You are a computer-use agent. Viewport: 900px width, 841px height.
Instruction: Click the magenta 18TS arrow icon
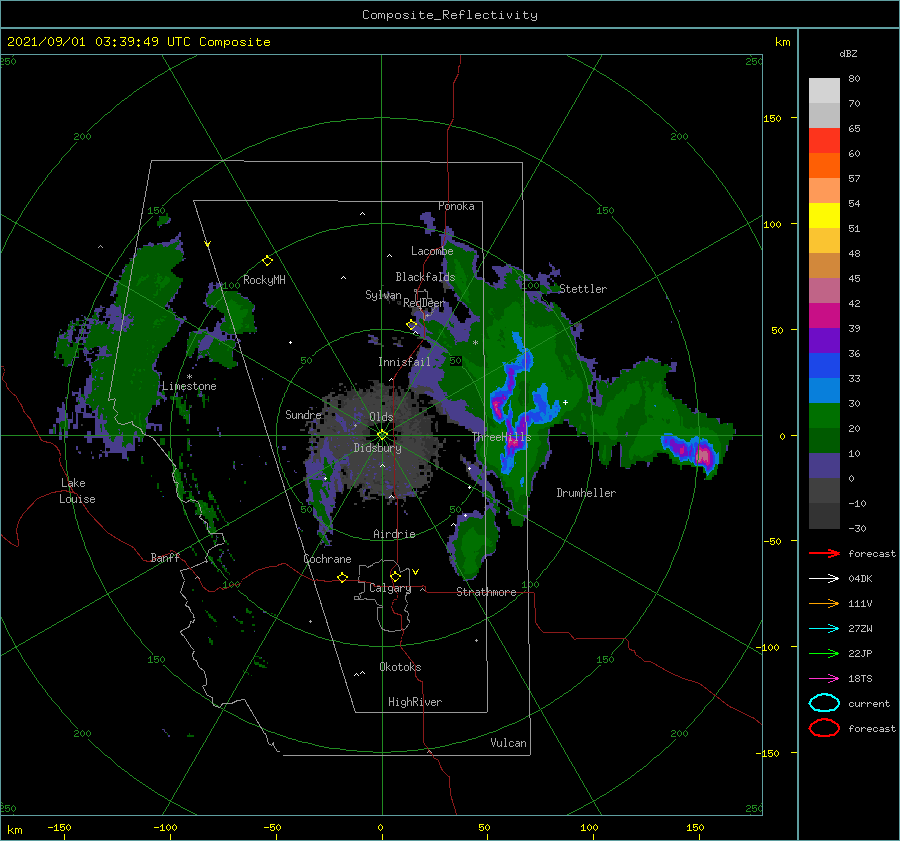(x=824, y=679)
